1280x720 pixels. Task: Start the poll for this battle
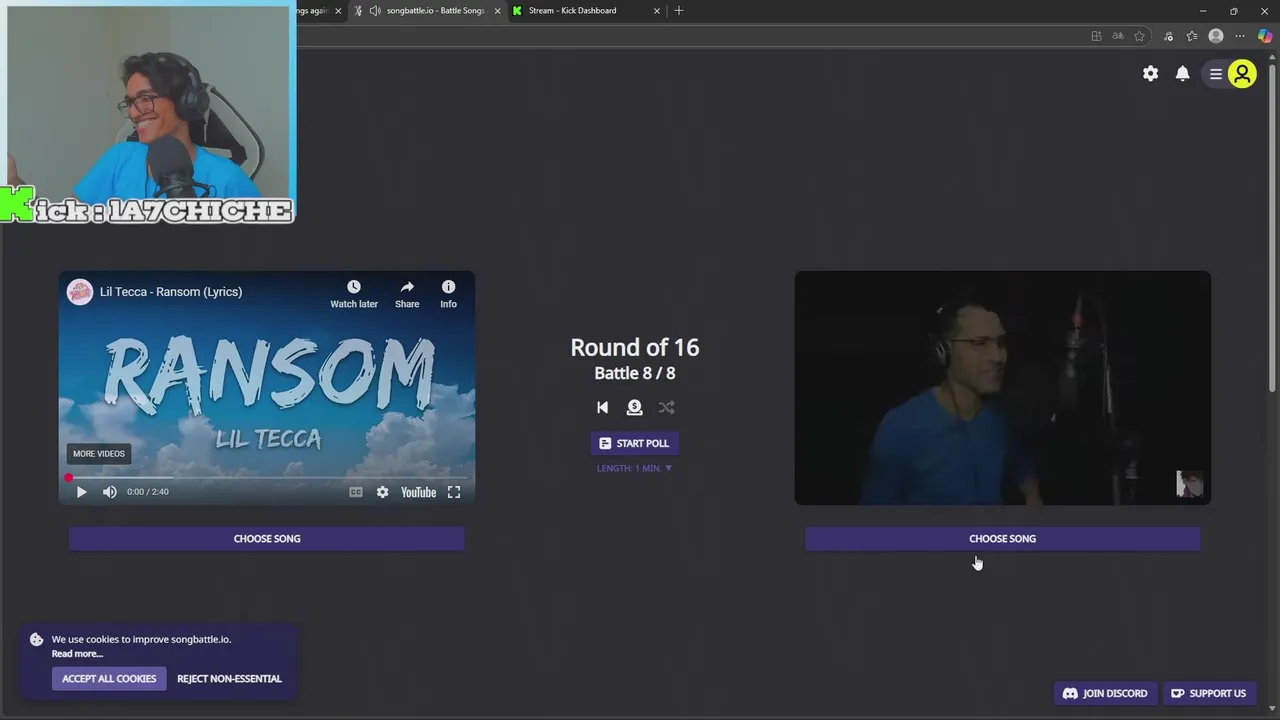pos(634,443)
